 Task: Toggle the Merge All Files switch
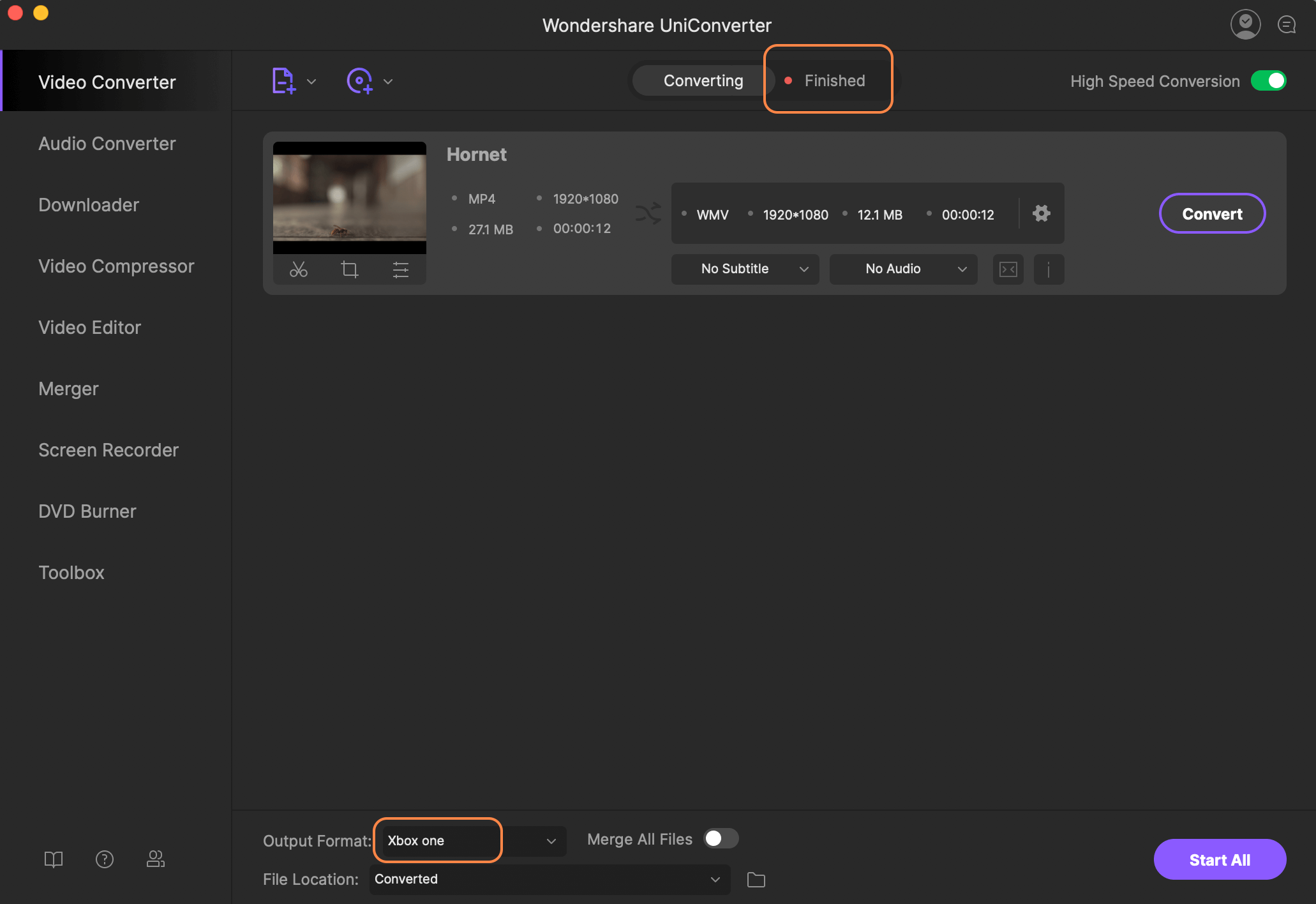tap(721, 838)
